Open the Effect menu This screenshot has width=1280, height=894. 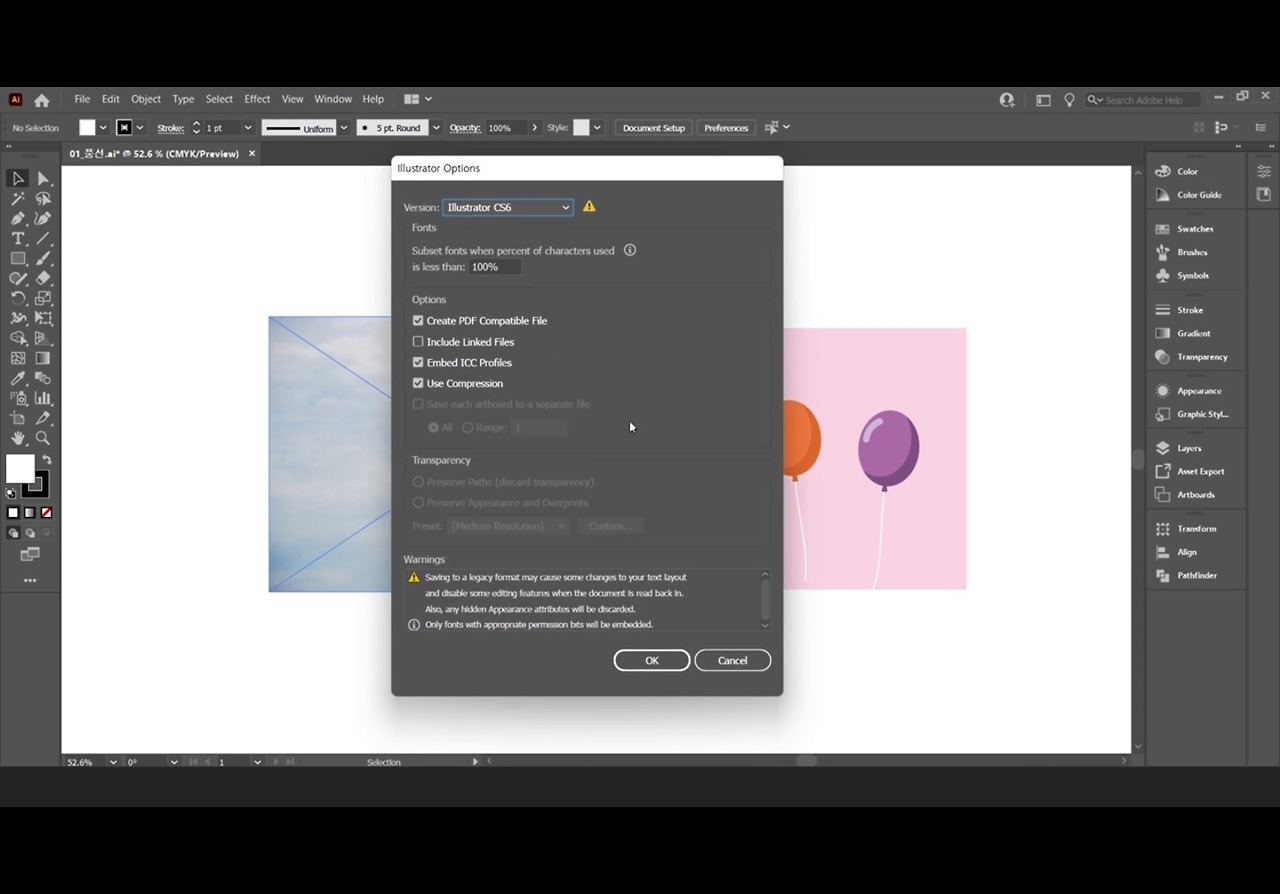click(x=257, y=99)
